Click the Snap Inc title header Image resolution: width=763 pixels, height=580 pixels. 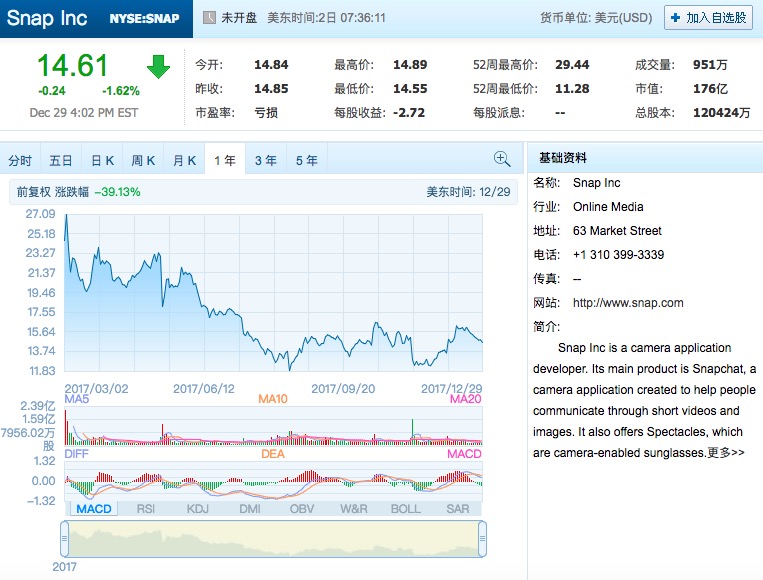point(47,18)
